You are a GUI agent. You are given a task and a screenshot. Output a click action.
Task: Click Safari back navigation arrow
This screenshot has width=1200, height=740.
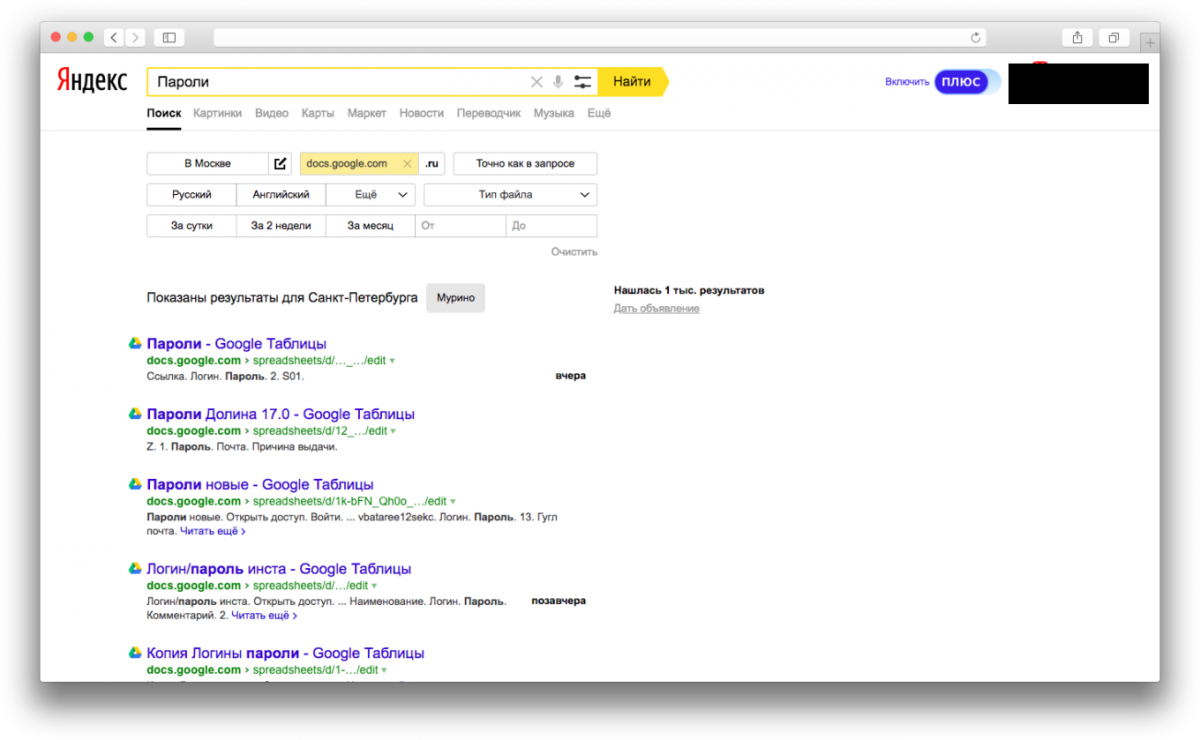point(114,37)
